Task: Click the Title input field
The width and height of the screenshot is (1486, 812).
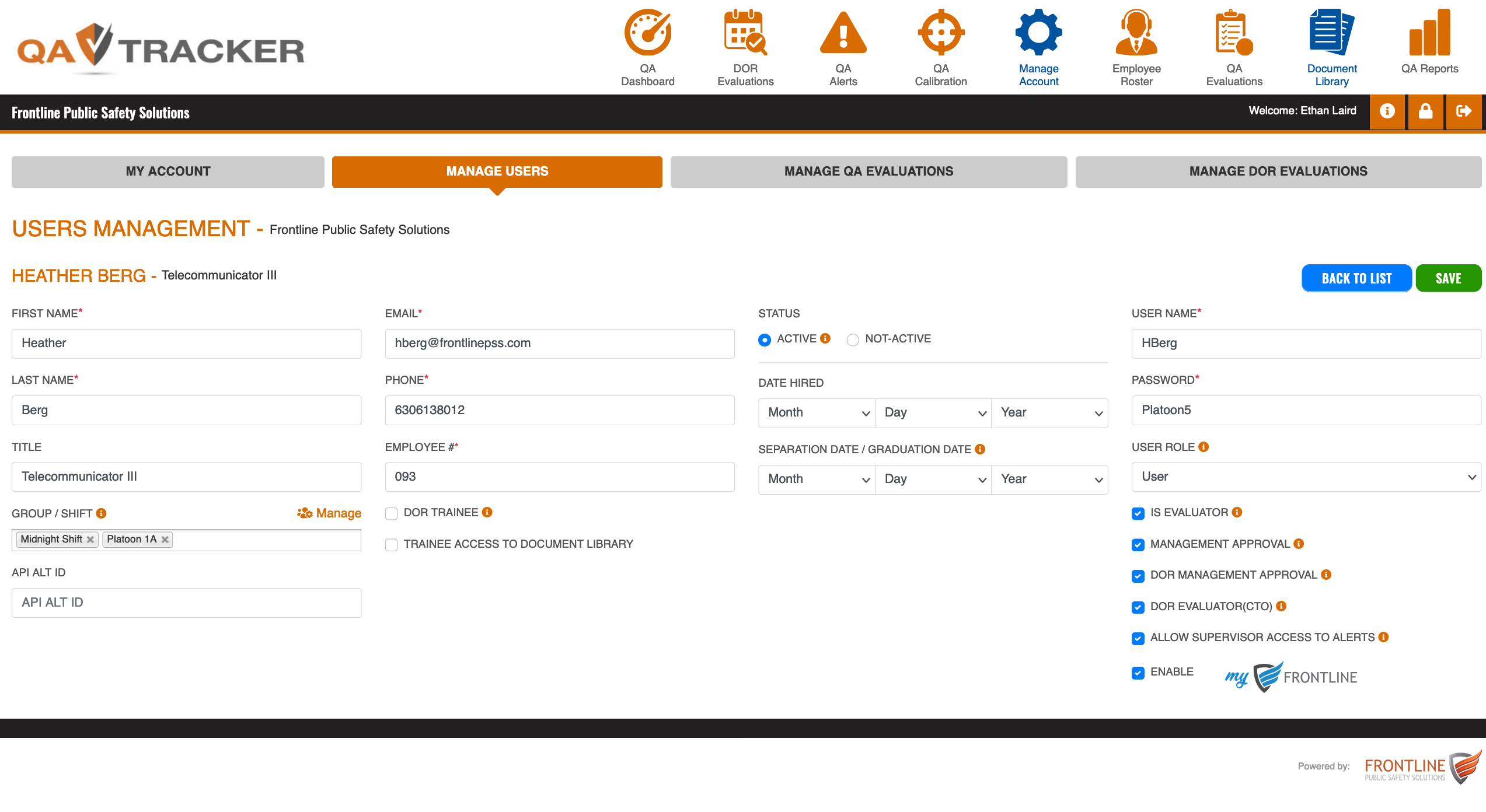Action: 186,477
